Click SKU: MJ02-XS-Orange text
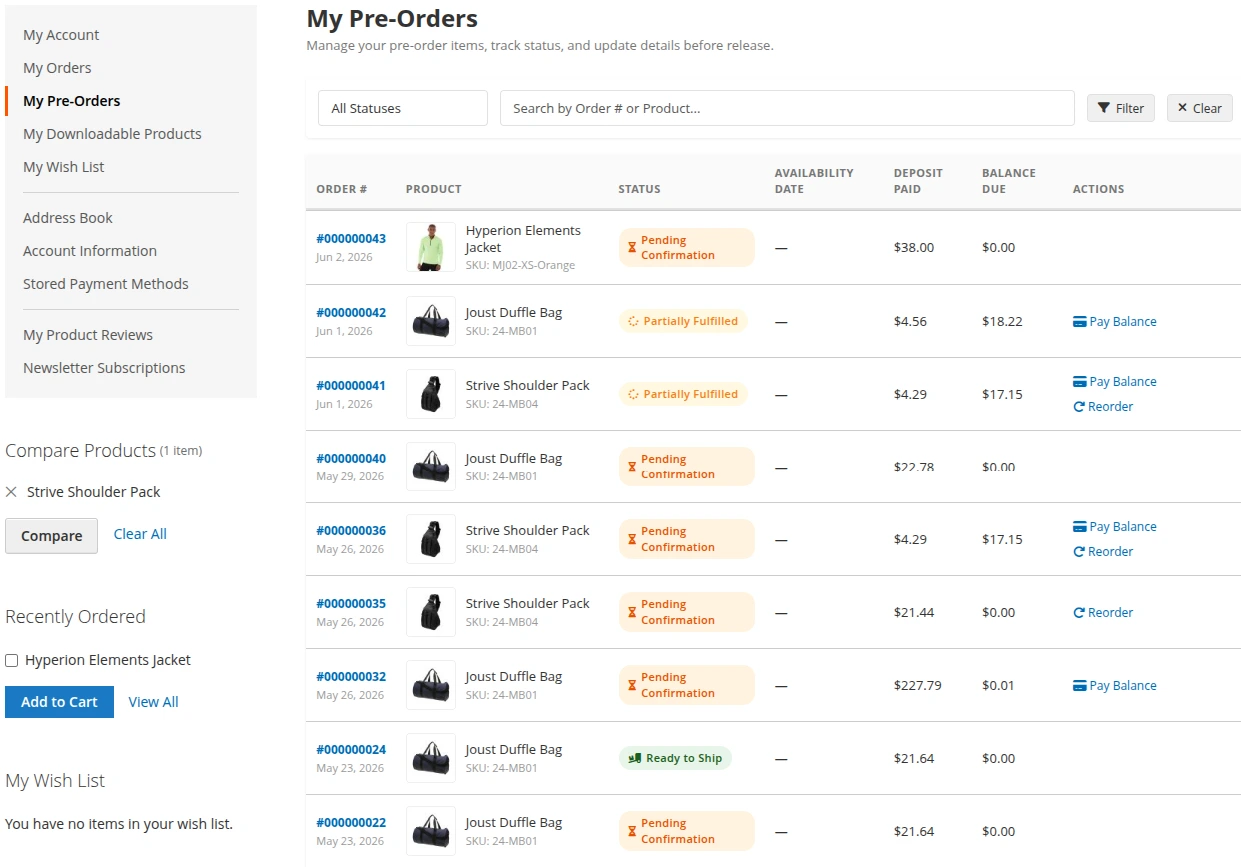Screen dimensions: 1241x867 click(x=520, y=266)
